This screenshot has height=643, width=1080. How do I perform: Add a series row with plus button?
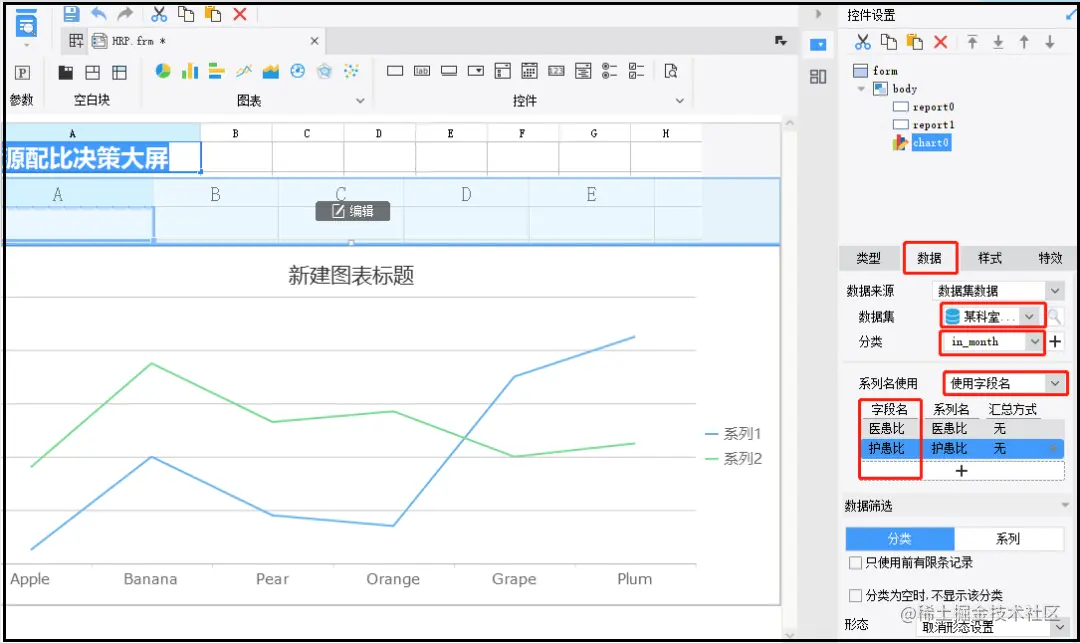[962, 471]
